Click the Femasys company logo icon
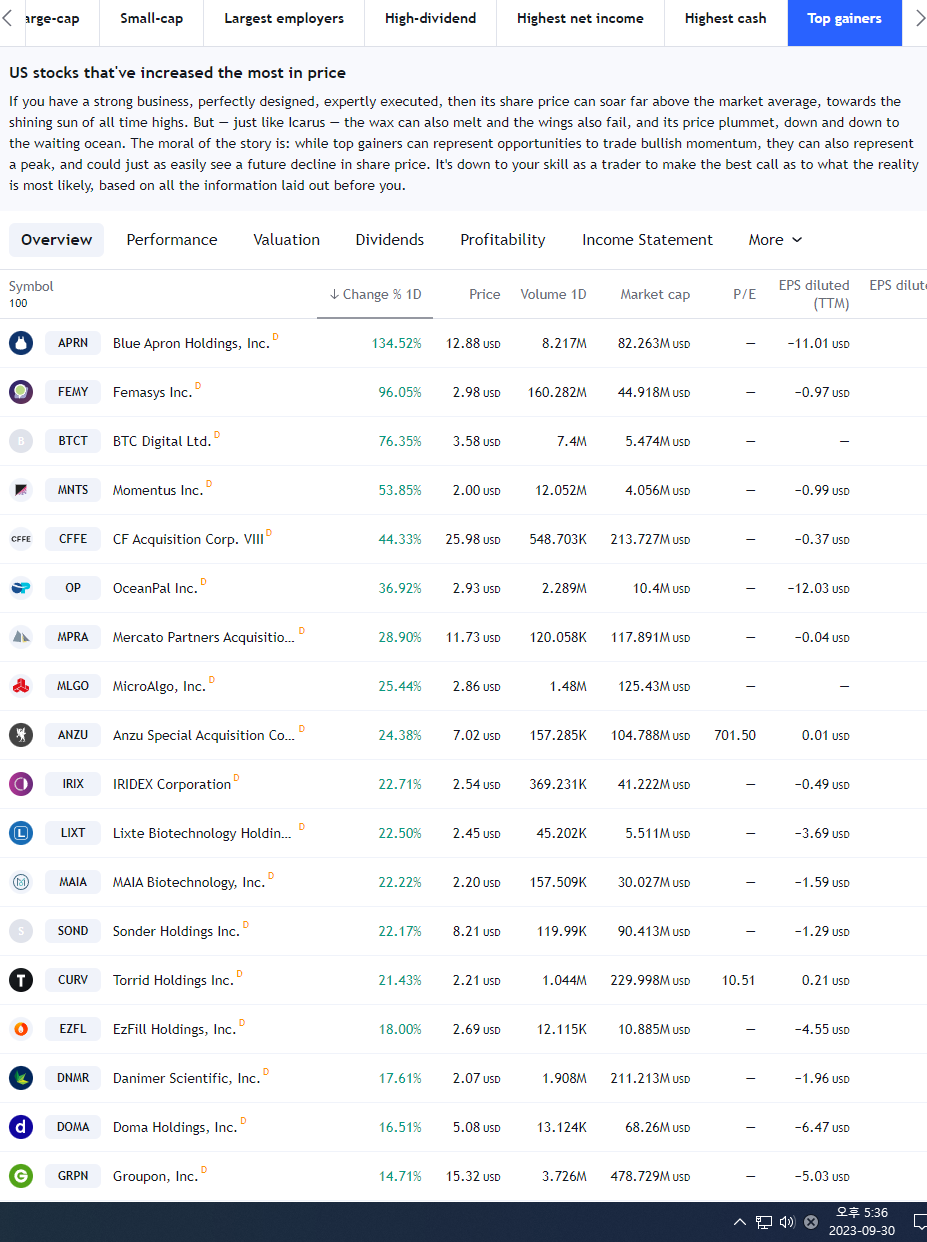This screenshot has height=1242, width=927. pyautogui.click(x=21, y=392)
